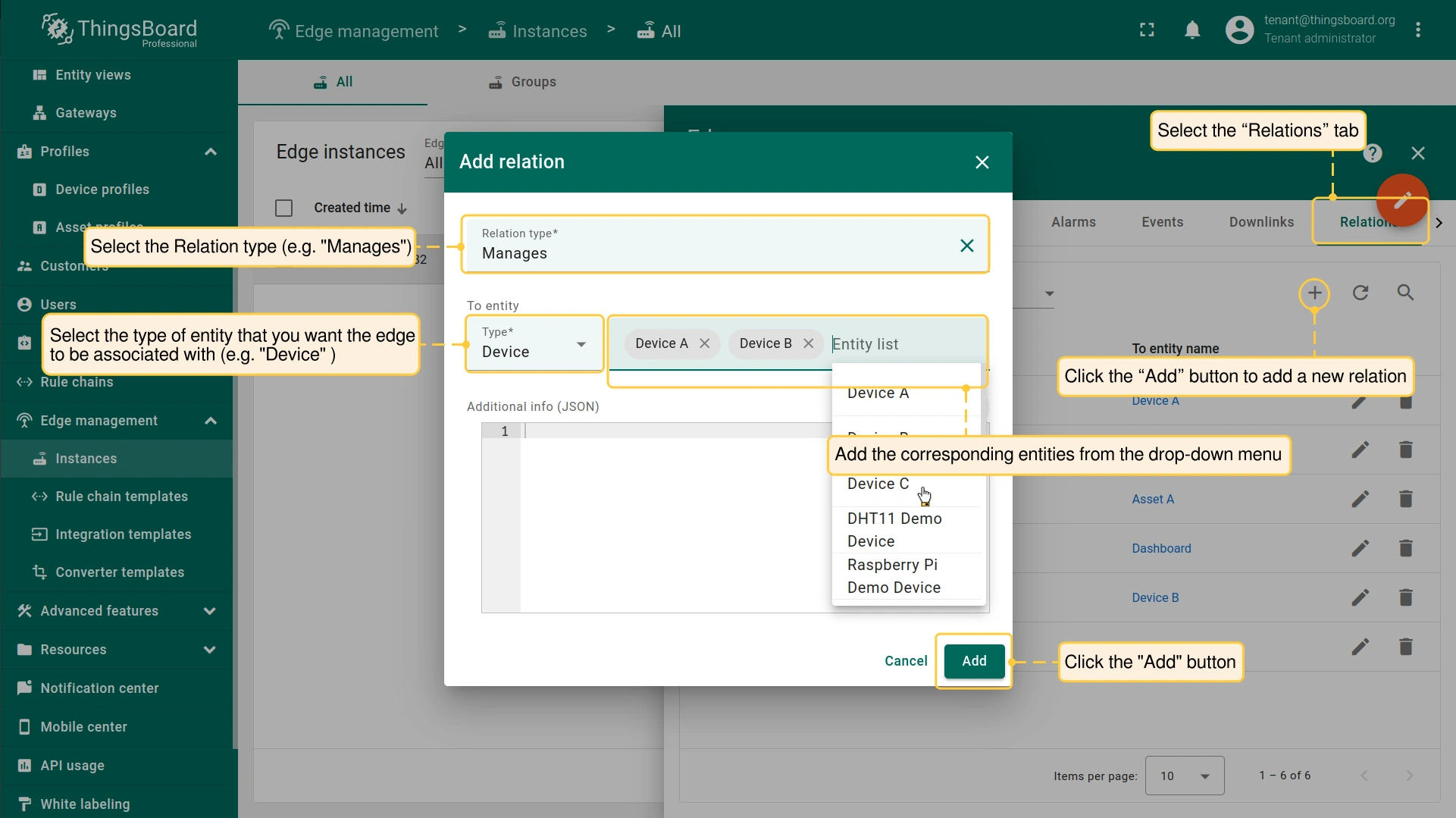This screenshot has width=1456, height=818.
Task: Edit the Dashboard relation row
Action: (1360, 548)
